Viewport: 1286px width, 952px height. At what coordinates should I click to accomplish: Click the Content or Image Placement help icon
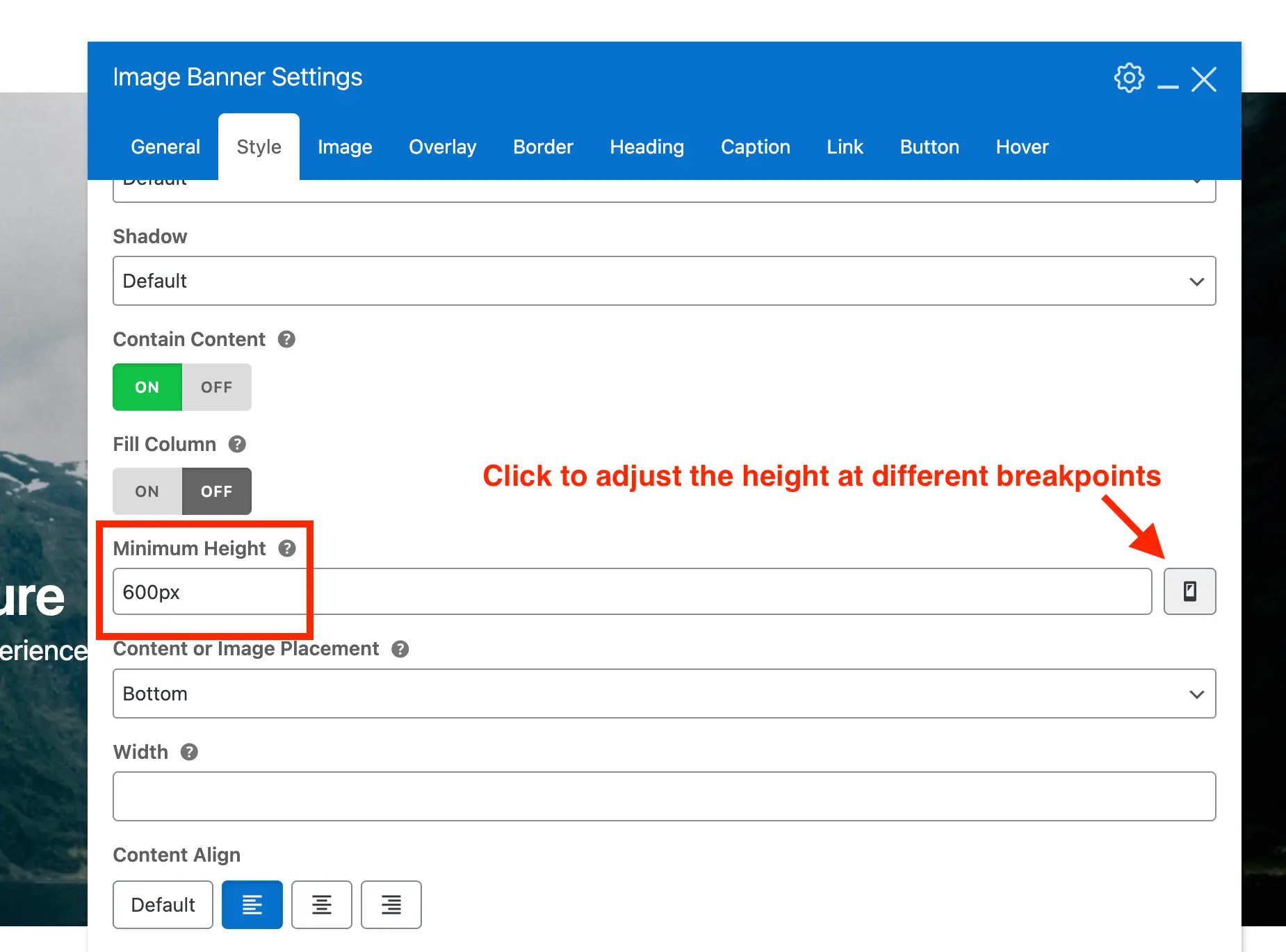(400, 649)
